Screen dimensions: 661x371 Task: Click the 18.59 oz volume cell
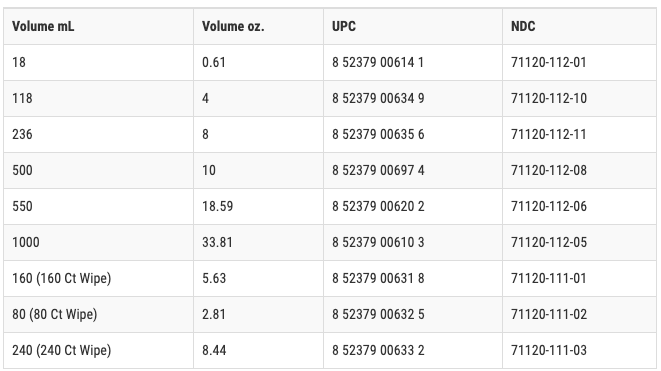tap(258, 206)
